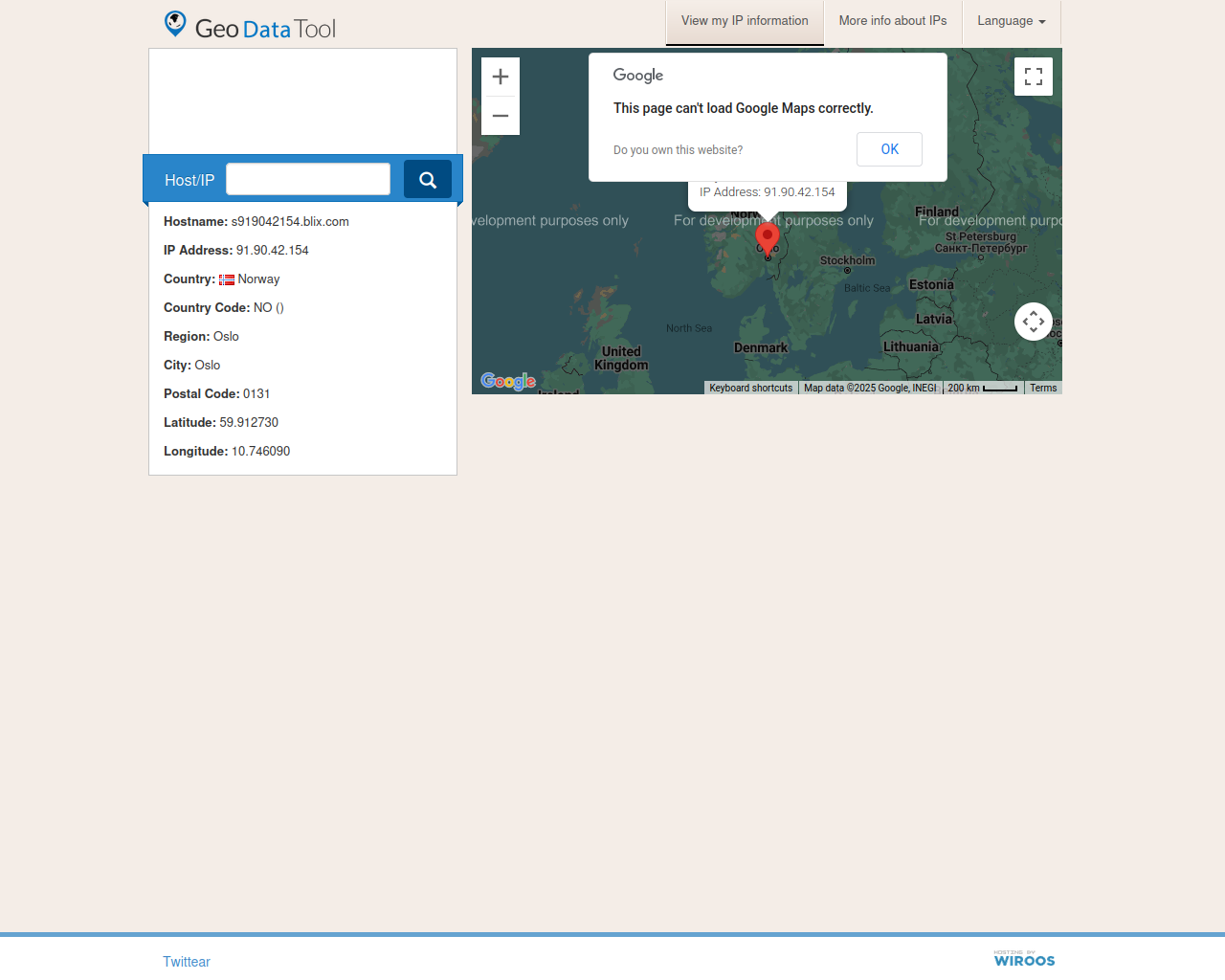Toggle fullscreen map view
Viewport: 1225px width, 980px height.
click(1034, 77)
